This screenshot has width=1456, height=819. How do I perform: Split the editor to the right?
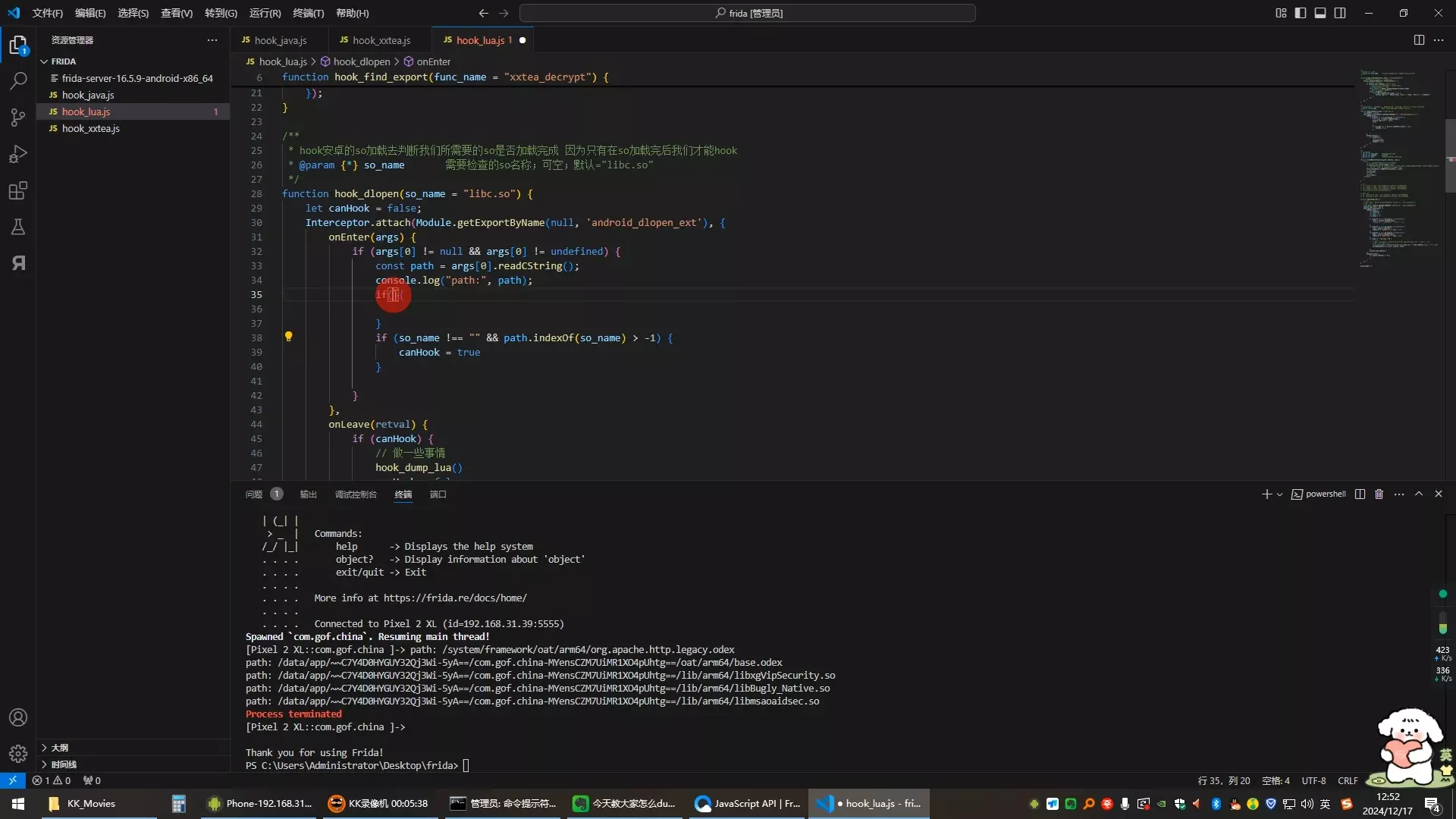tap(1419, 40)
